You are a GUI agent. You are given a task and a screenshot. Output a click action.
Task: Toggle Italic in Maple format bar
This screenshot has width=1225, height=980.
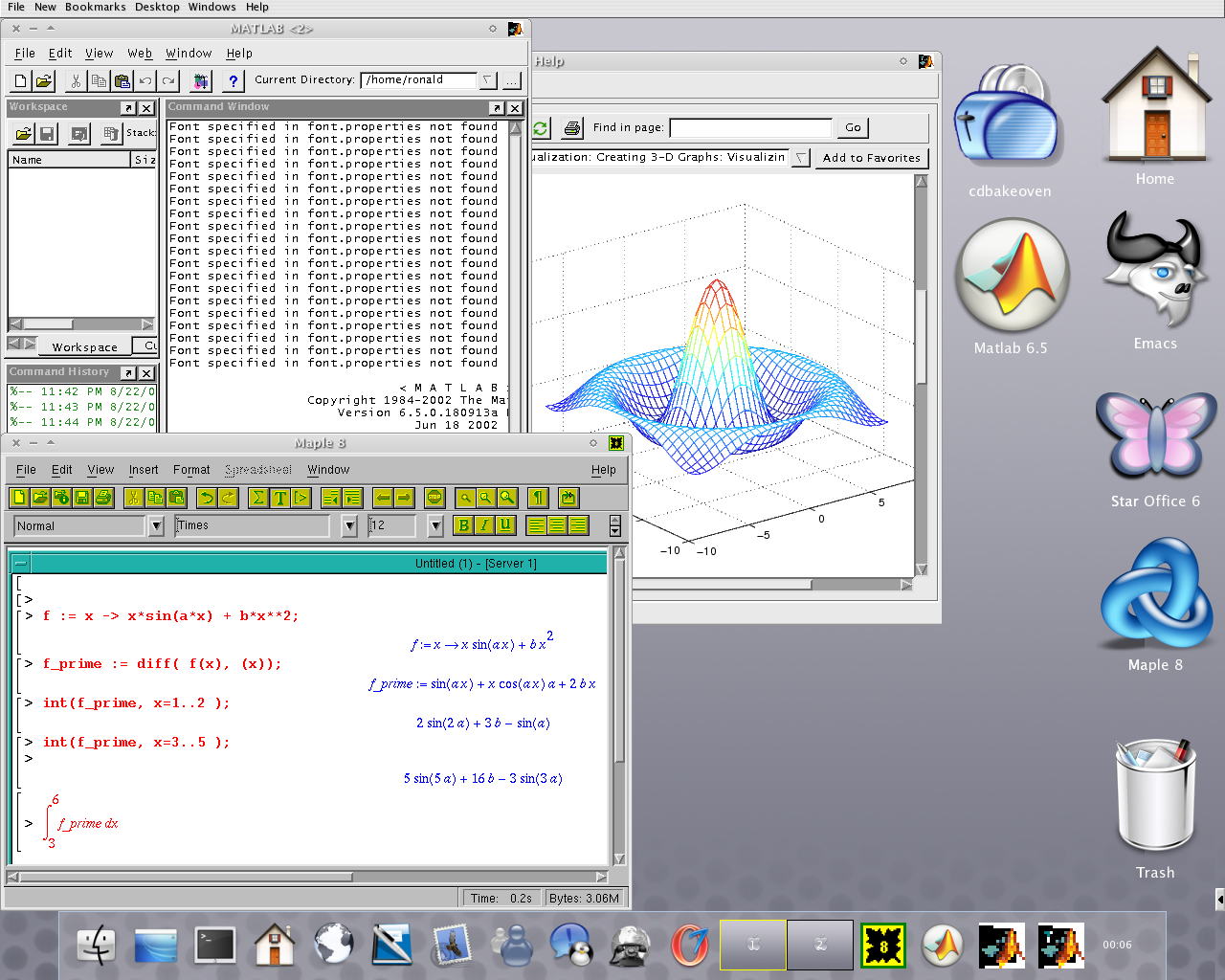[485, 525]
